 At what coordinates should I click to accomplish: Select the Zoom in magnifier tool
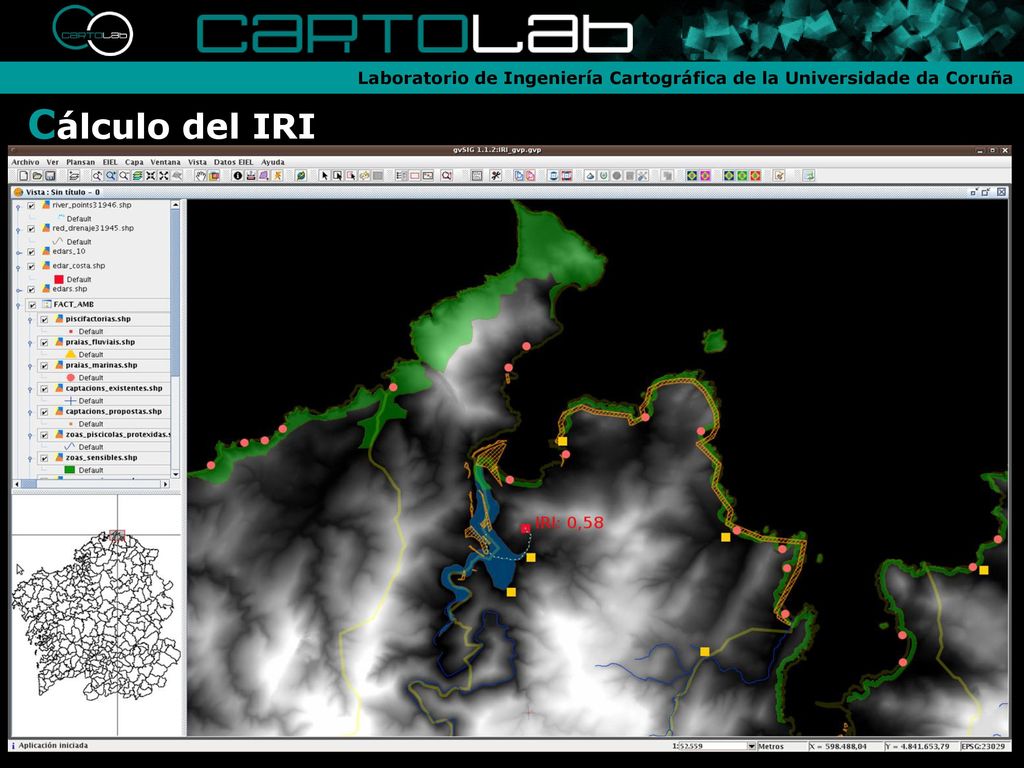coord(111,176)
